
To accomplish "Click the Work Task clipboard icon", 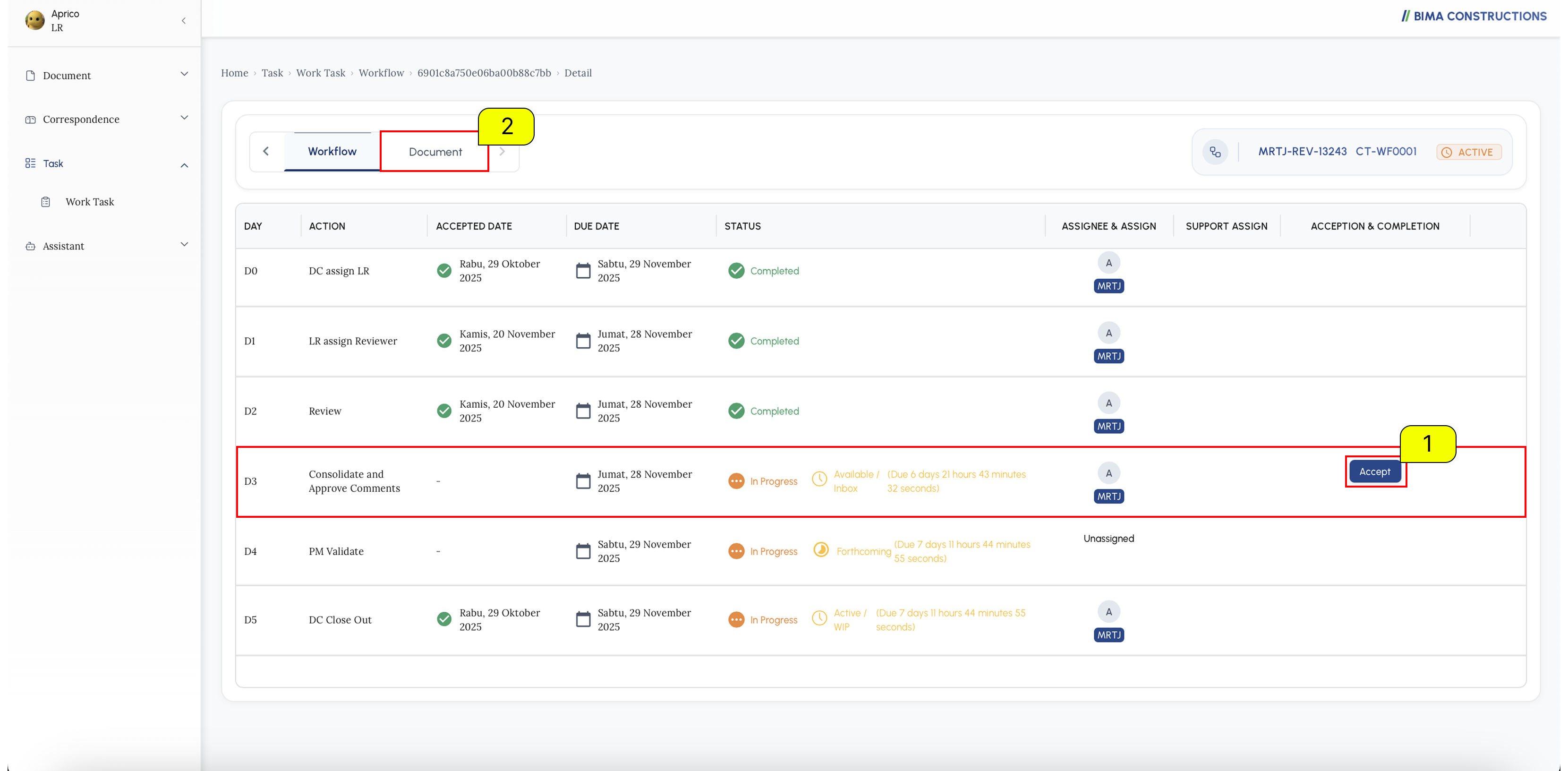I will (x=46, y=202).
